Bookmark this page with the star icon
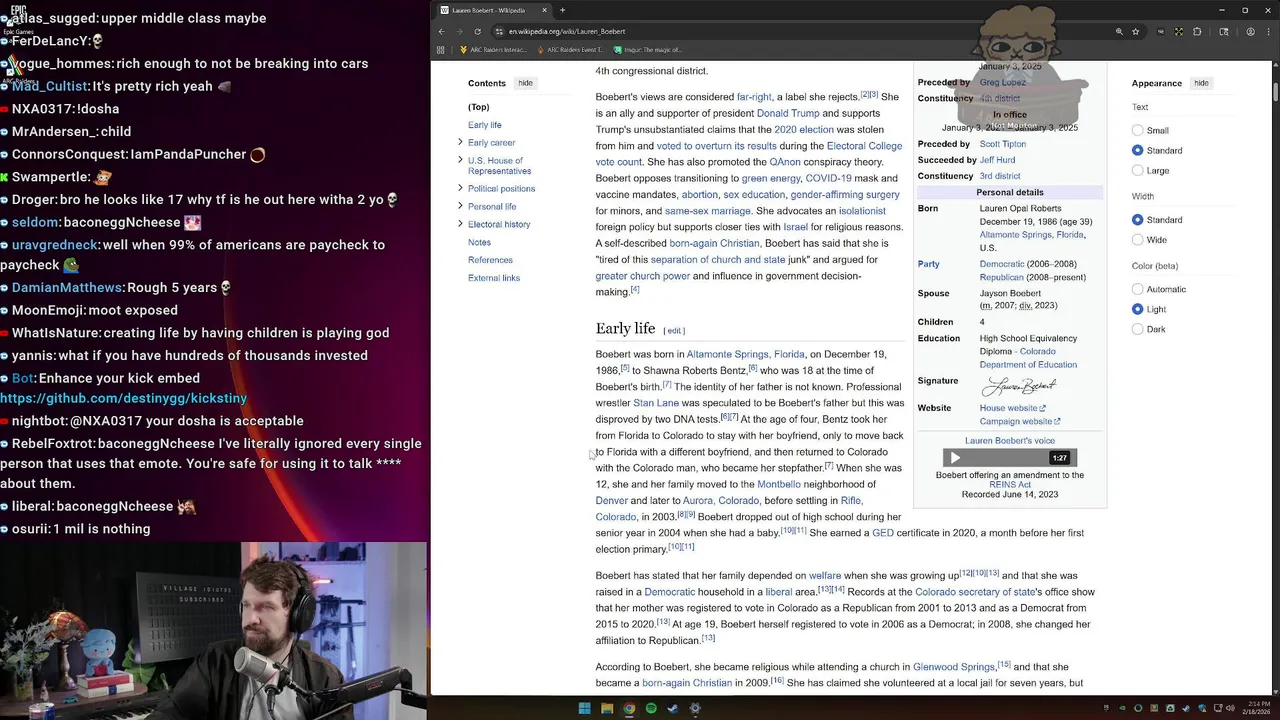 coord(1136,31)
